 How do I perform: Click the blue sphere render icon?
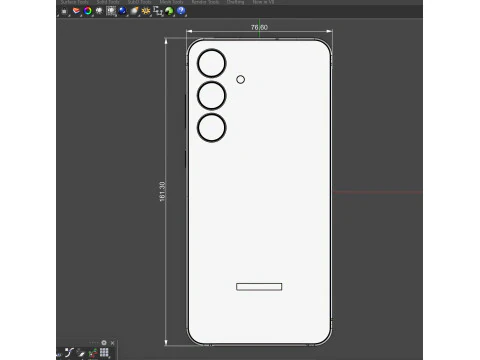click(122, 11)
